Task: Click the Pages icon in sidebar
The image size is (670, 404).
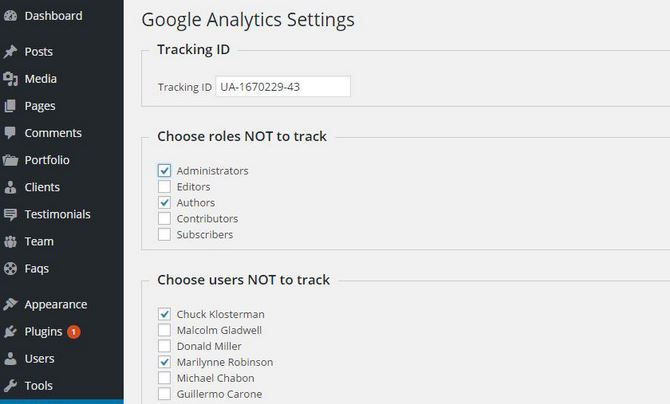Action: [x=10, y=106]
